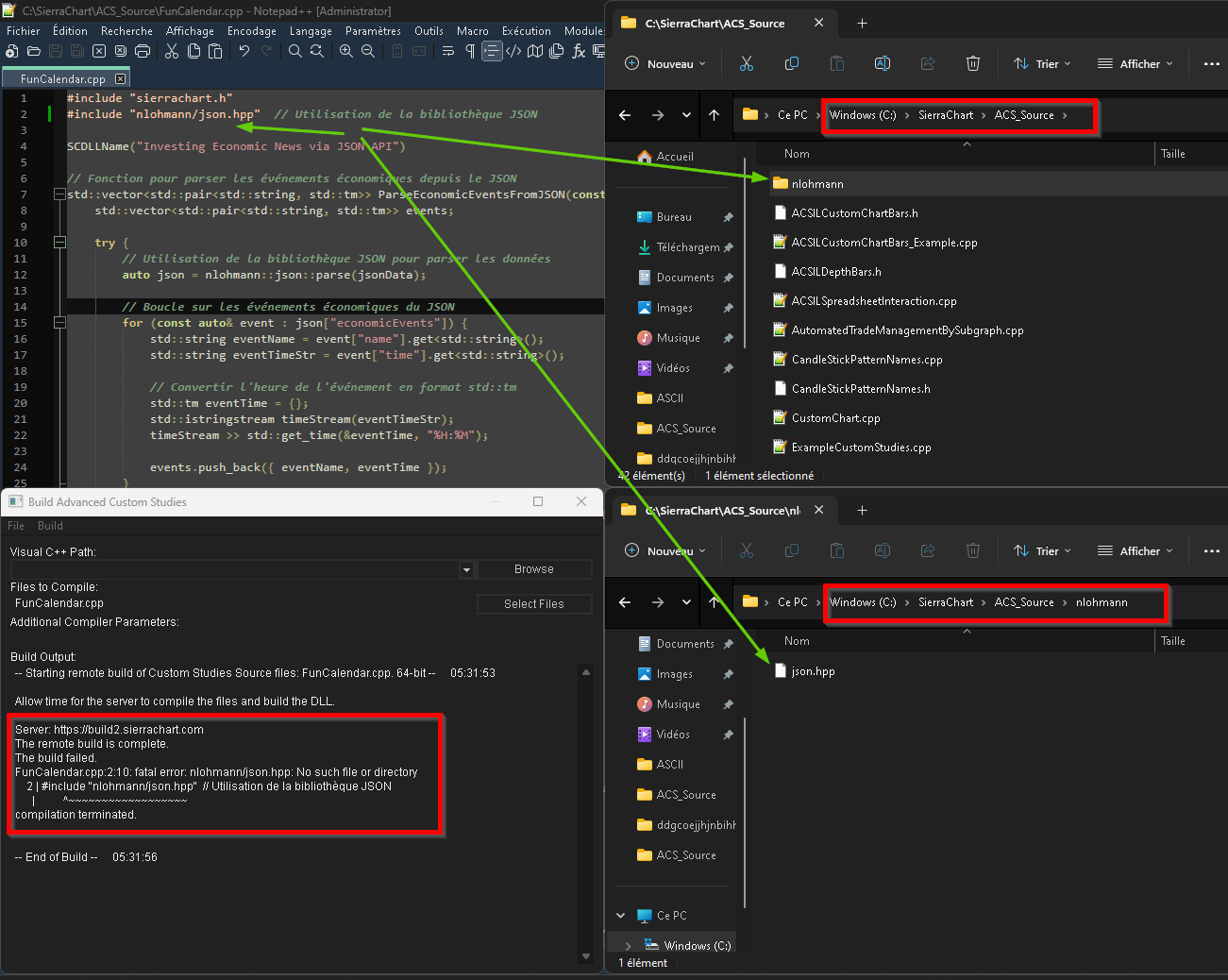Open the Langage menu in Notepad++
Image resolution: width=1228 pixels, height=980 pixels.
311,31
